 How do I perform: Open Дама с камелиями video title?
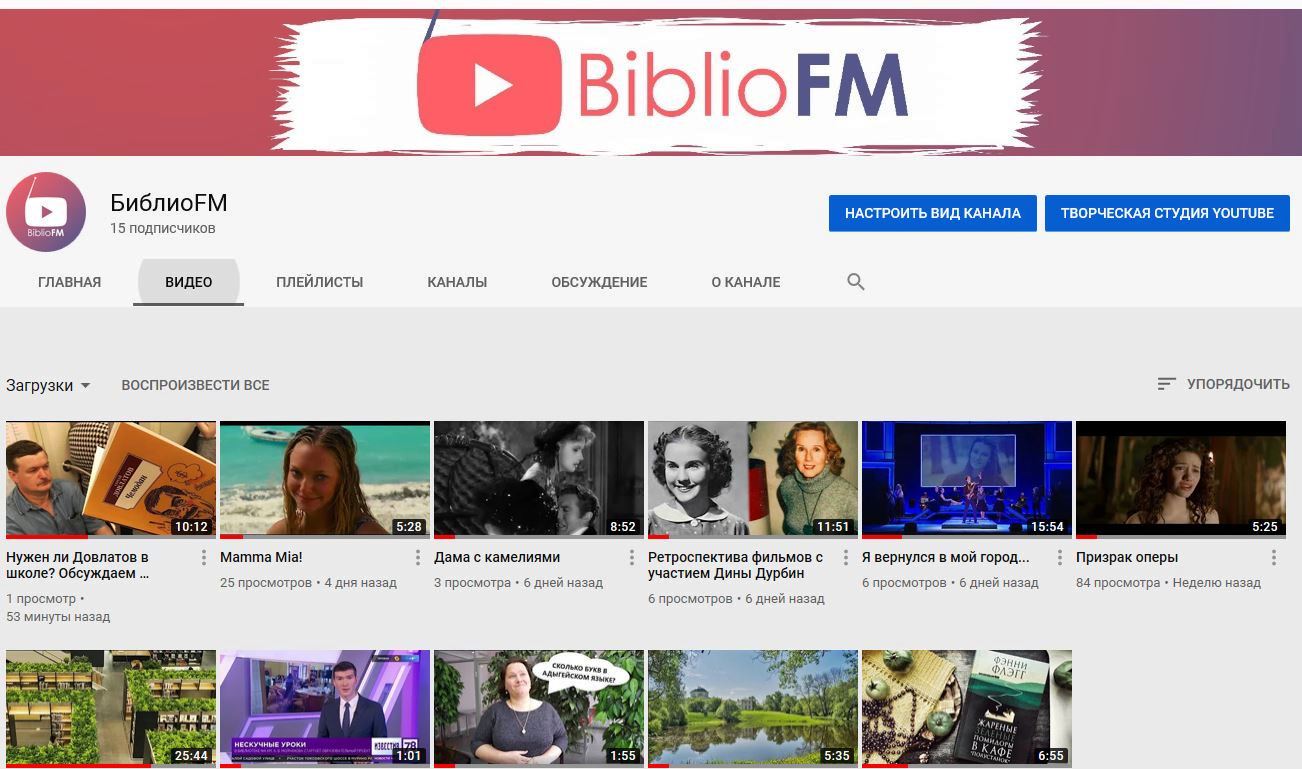[x=497, y=557]
